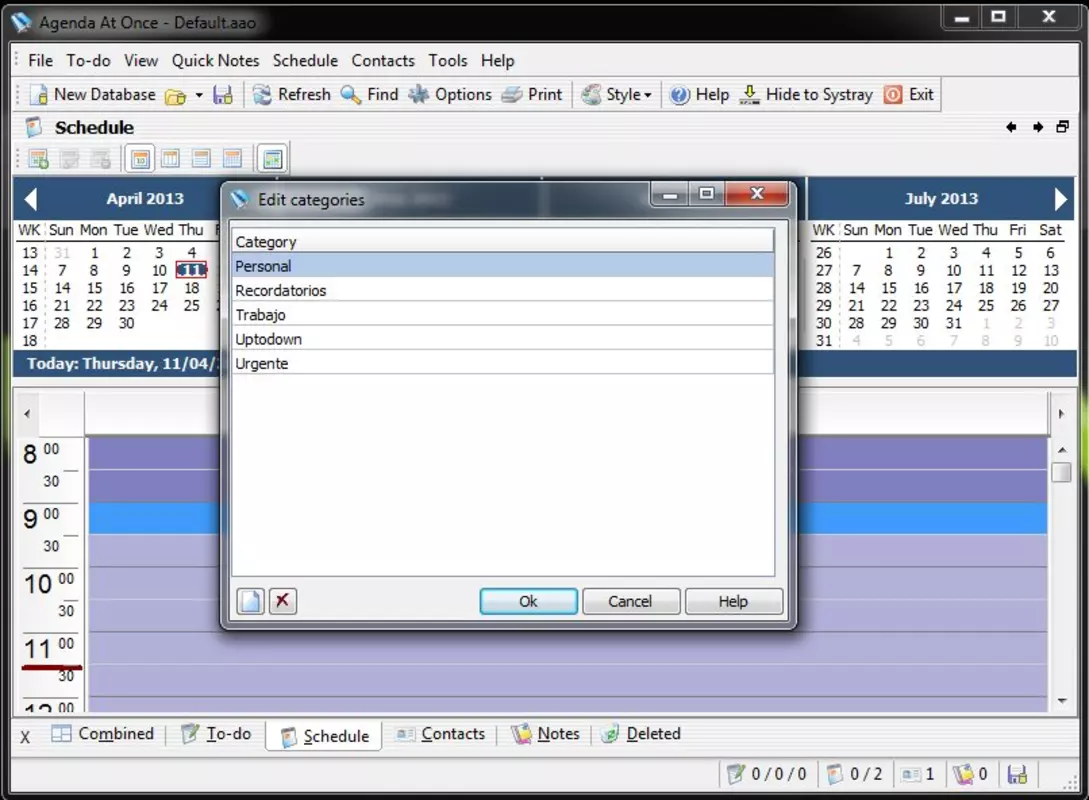Switch to the Combined tab

coord(103,734)
